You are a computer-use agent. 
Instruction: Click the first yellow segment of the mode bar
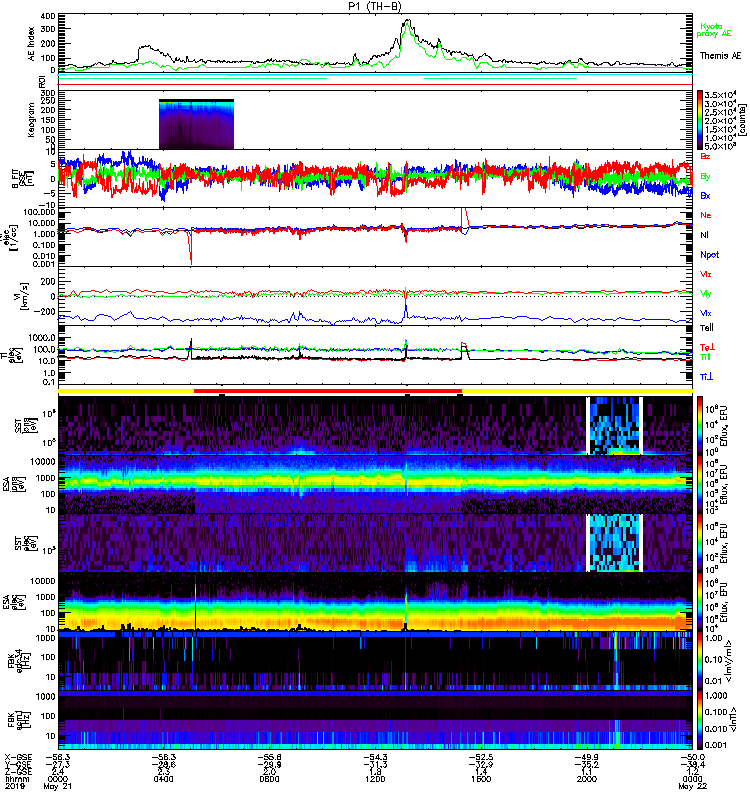127,391
